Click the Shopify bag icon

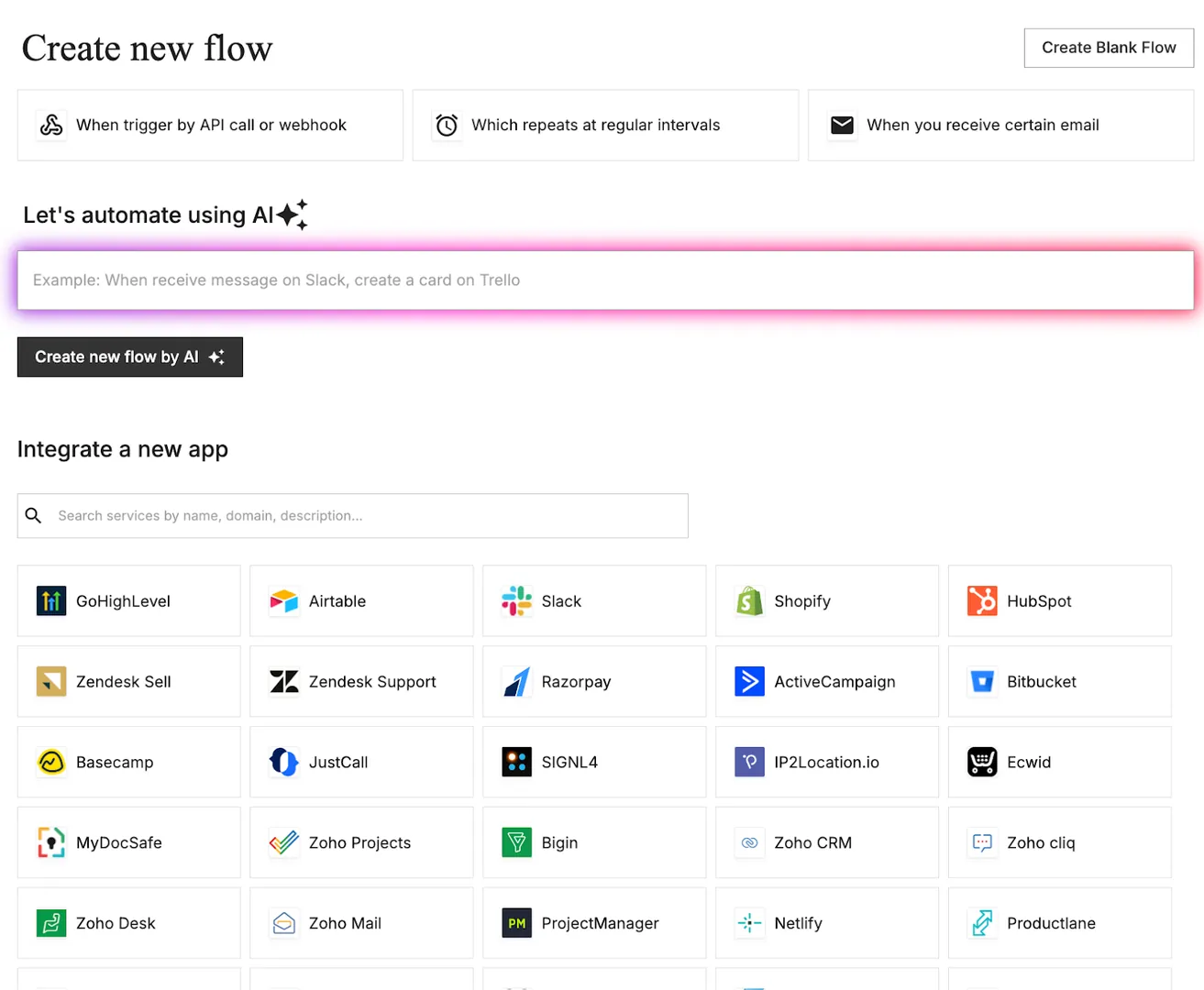750,601
